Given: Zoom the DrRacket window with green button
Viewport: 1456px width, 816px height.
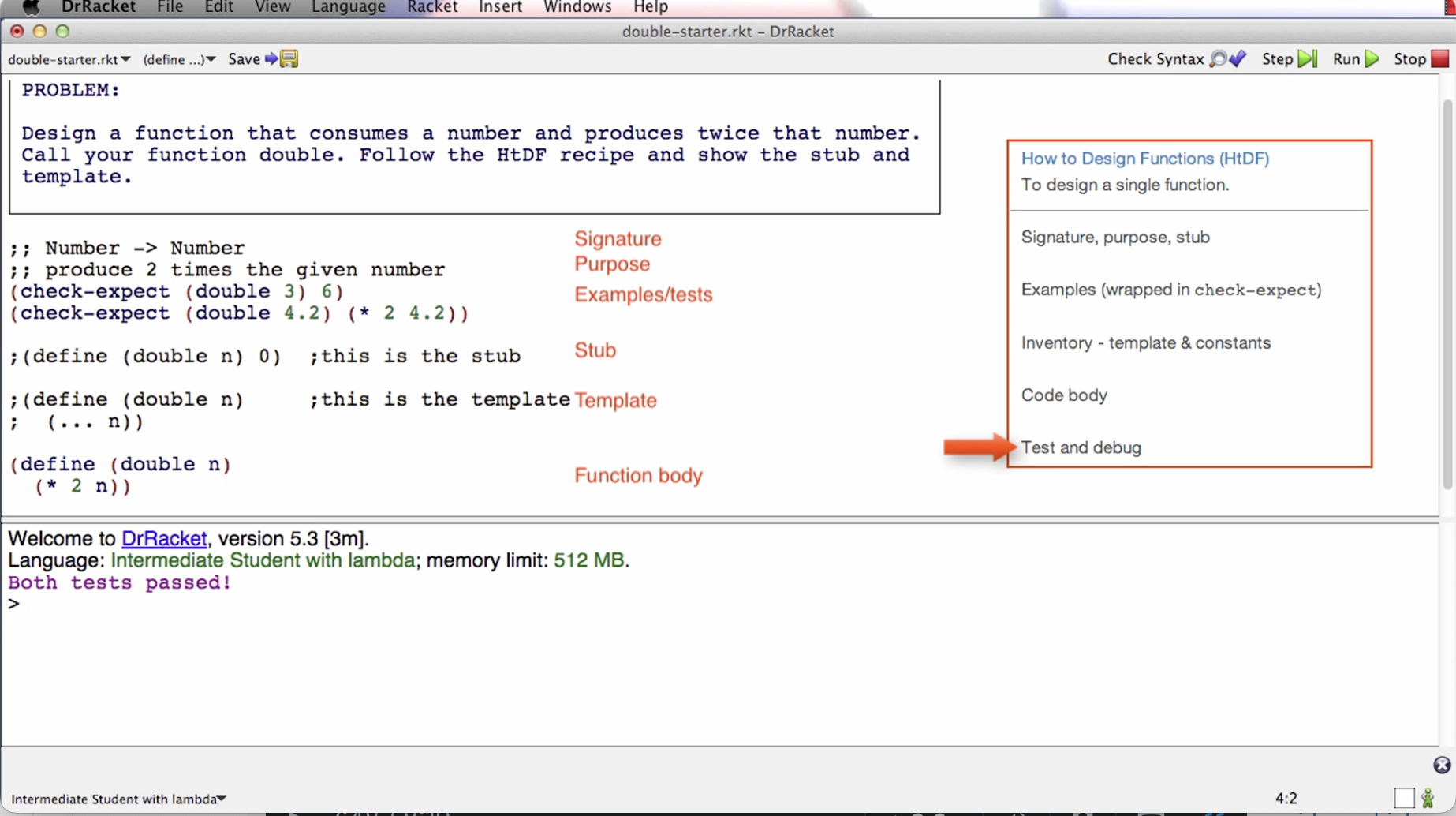Looking at the screenshot, I should 62,31.
